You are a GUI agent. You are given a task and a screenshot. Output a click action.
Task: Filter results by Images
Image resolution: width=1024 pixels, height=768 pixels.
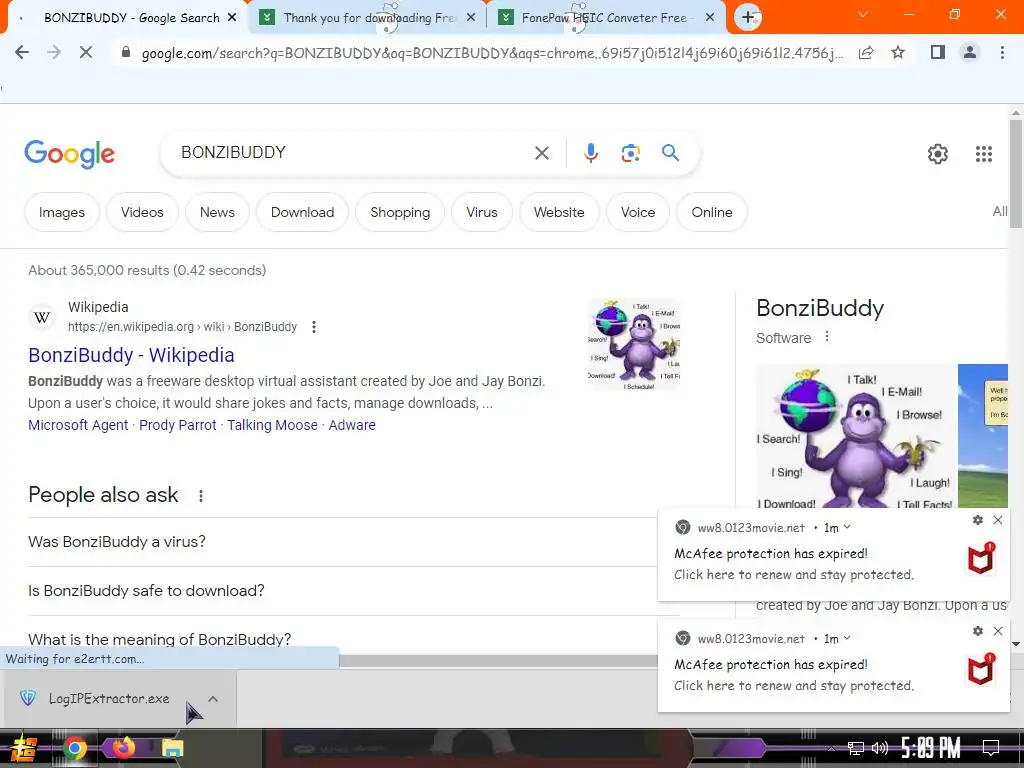click(61, 212)
